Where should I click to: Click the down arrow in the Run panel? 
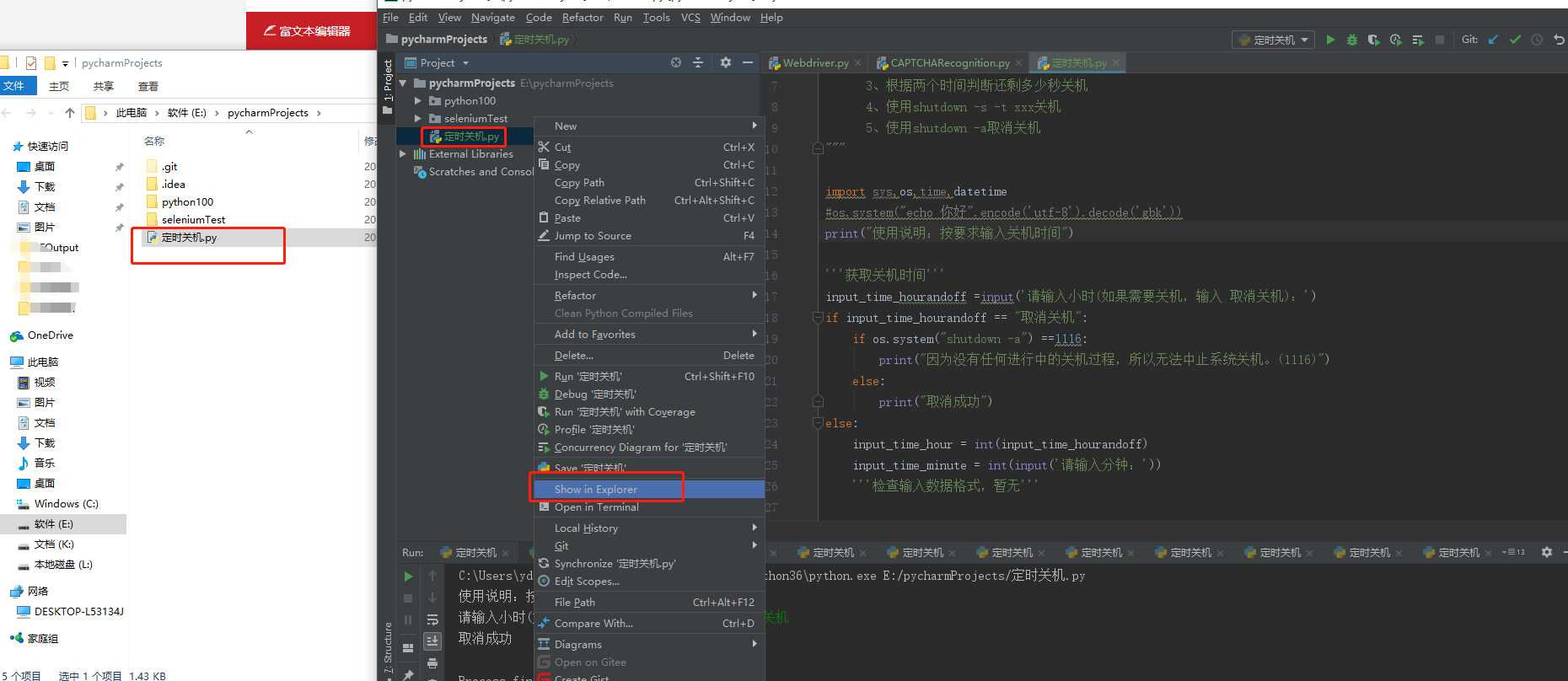coord(432,598)
